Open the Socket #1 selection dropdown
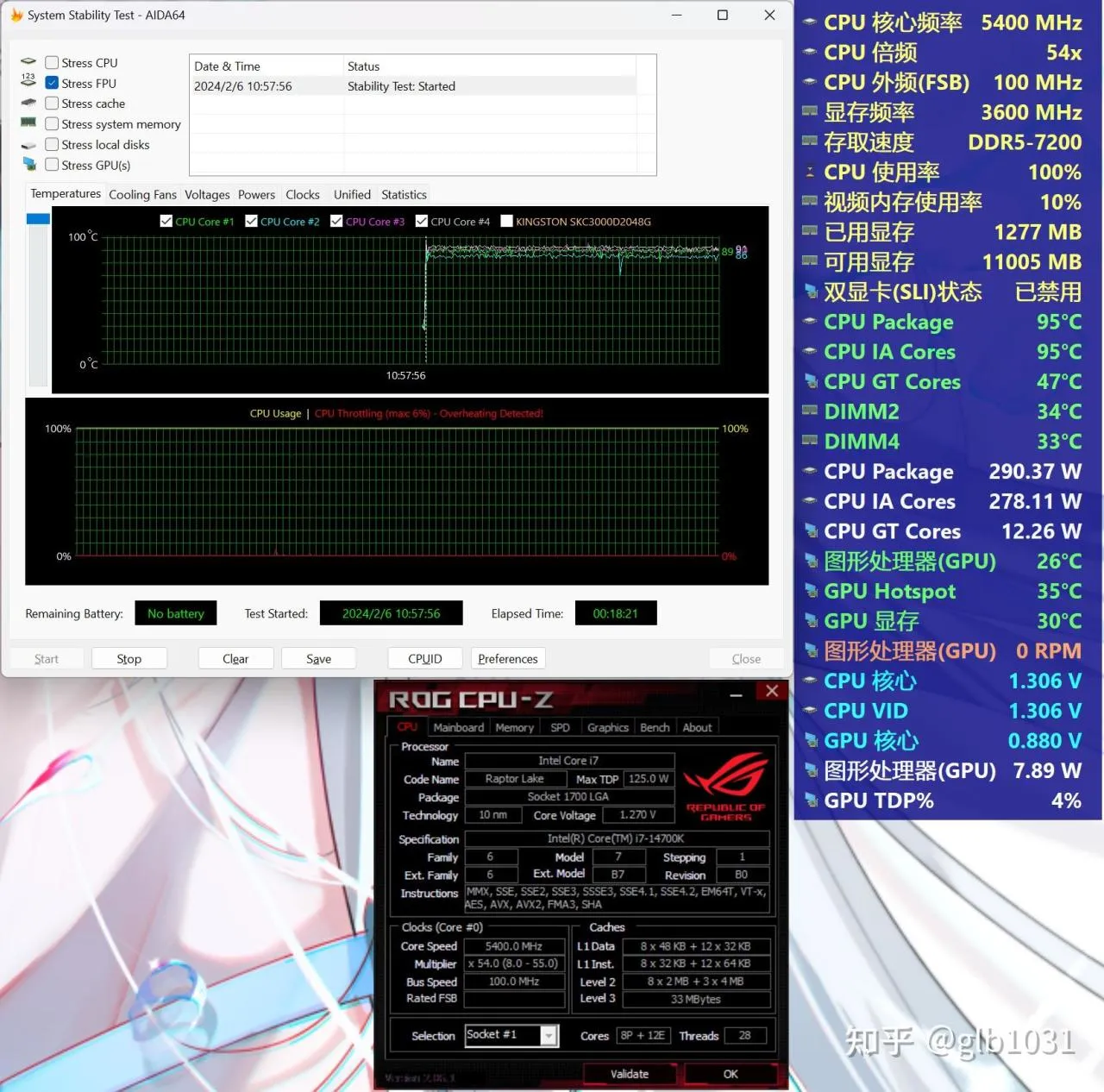 point(549,1036)
